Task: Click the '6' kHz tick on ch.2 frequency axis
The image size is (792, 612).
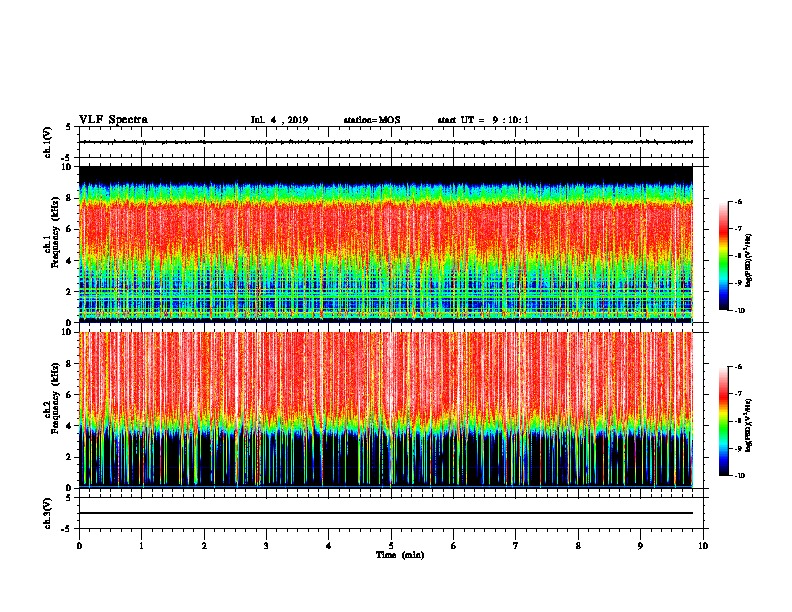Action: click(69, 394)
